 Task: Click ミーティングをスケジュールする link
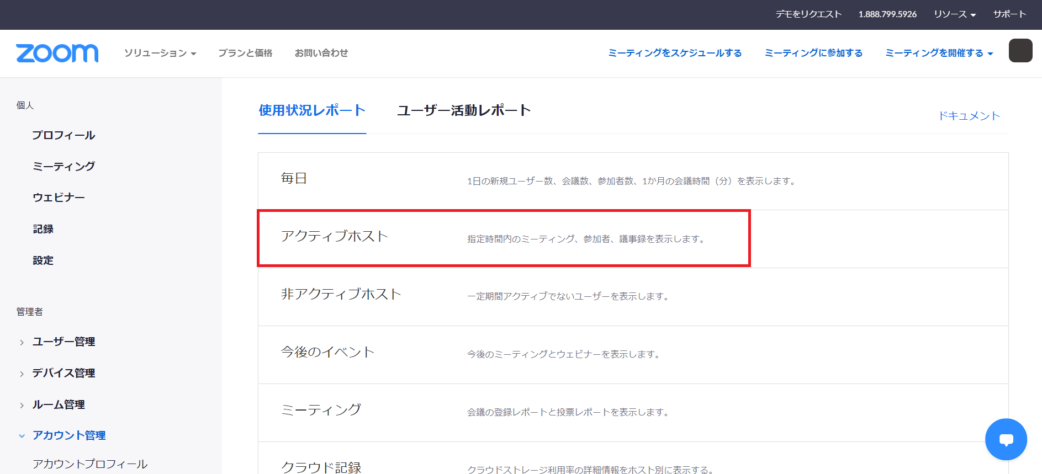tap(675, 53)
